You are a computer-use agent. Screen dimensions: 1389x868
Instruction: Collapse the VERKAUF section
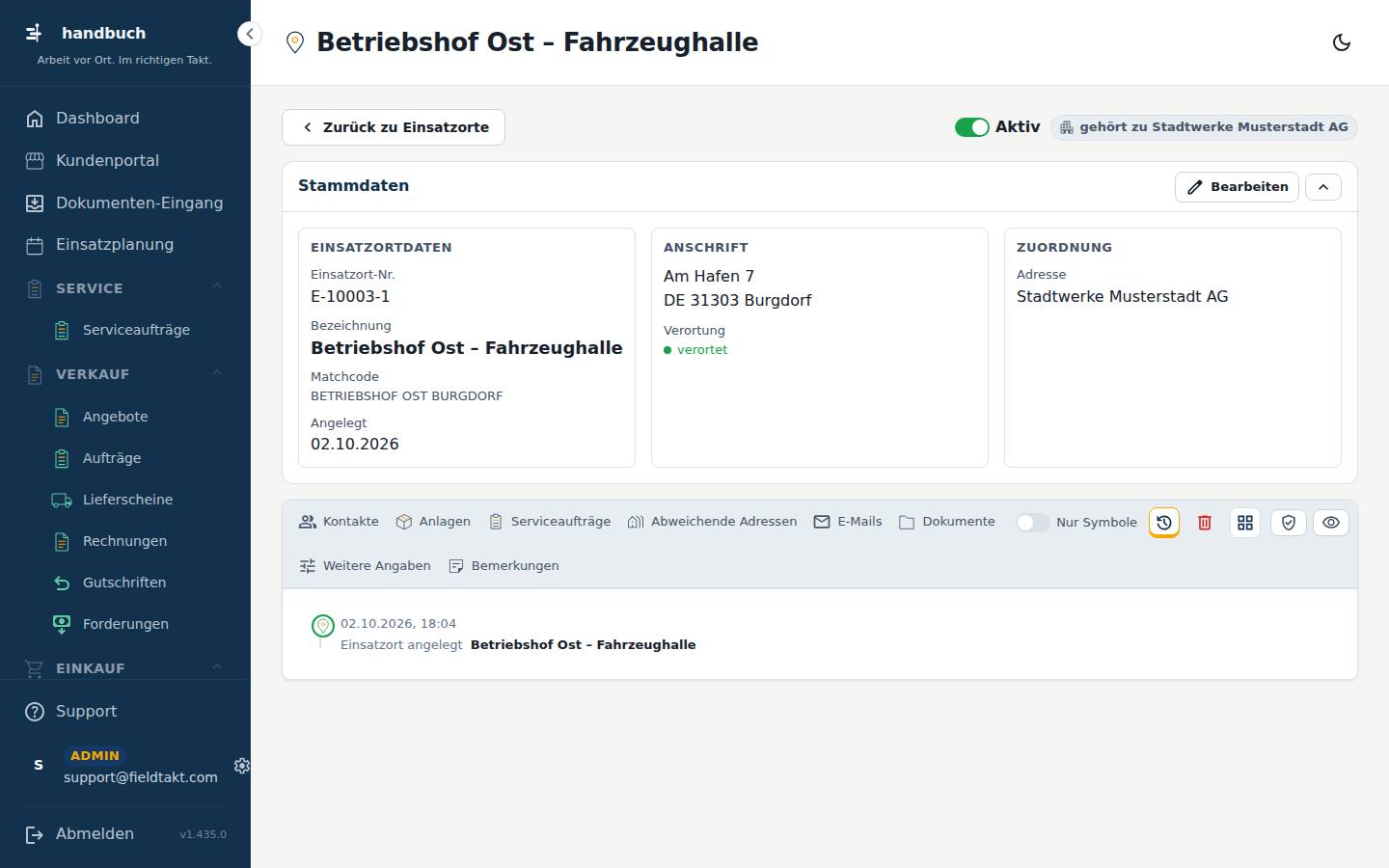coord(125,373)
